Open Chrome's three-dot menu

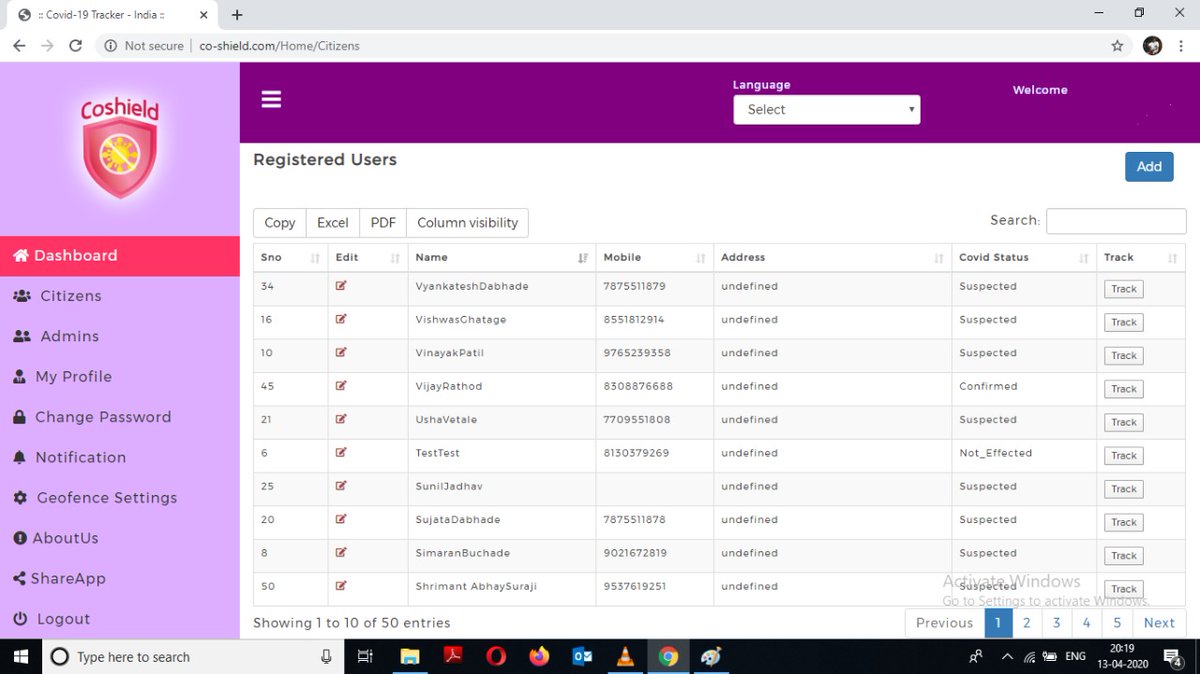tap(1182, 45)
